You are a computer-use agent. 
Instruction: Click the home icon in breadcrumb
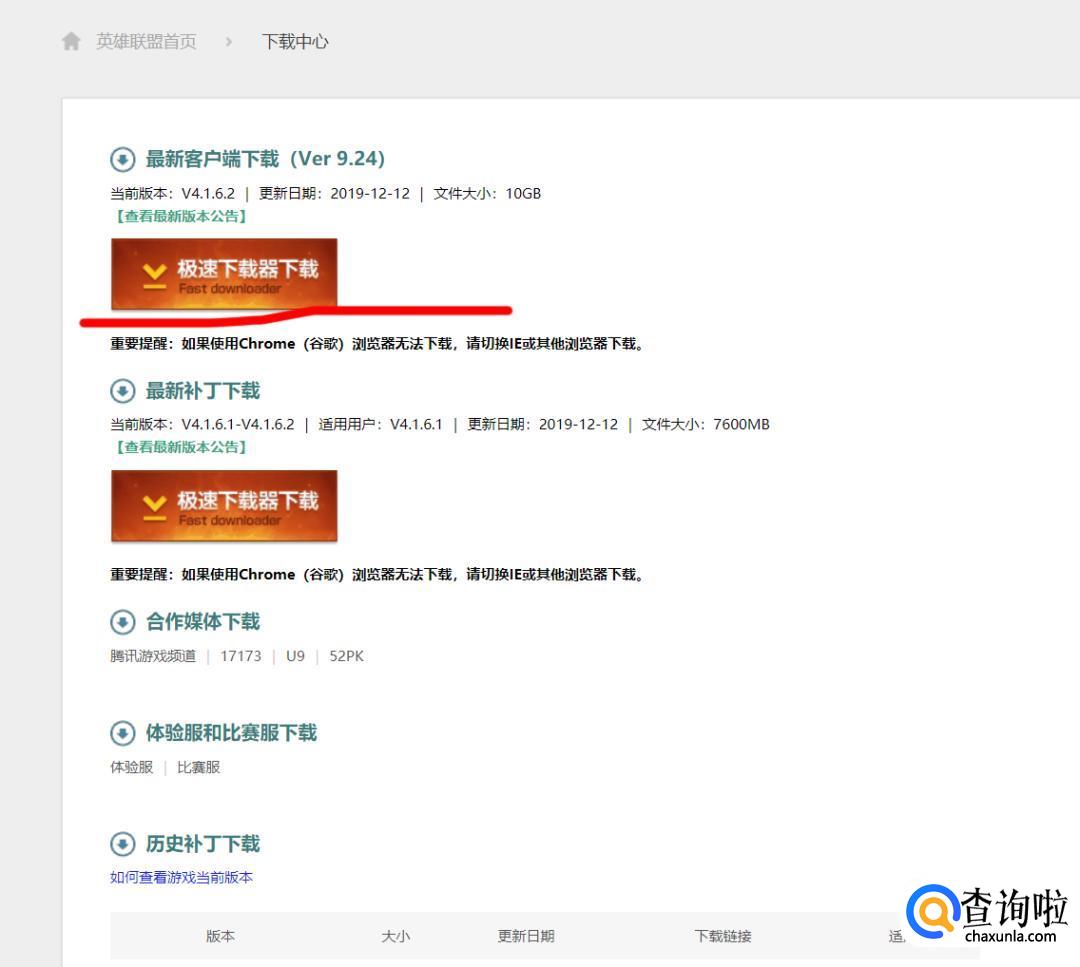pos(71,41)
